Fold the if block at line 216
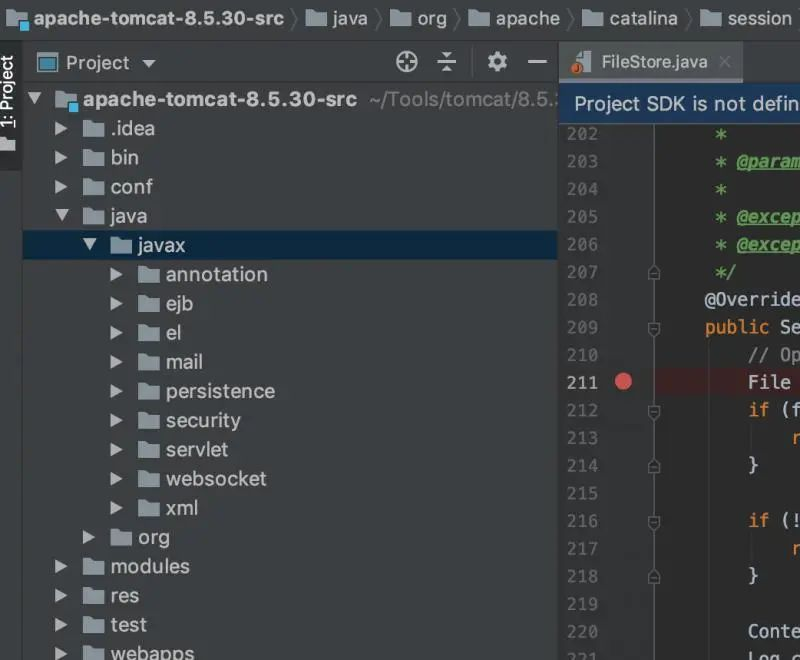The height and width of the screenshot is (660, 800). pos(654,522)
